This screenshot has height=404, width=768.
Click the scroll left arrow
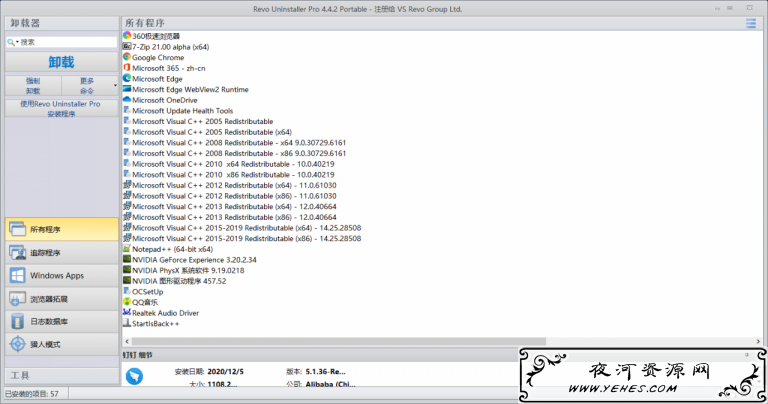[x=127, y=341]
